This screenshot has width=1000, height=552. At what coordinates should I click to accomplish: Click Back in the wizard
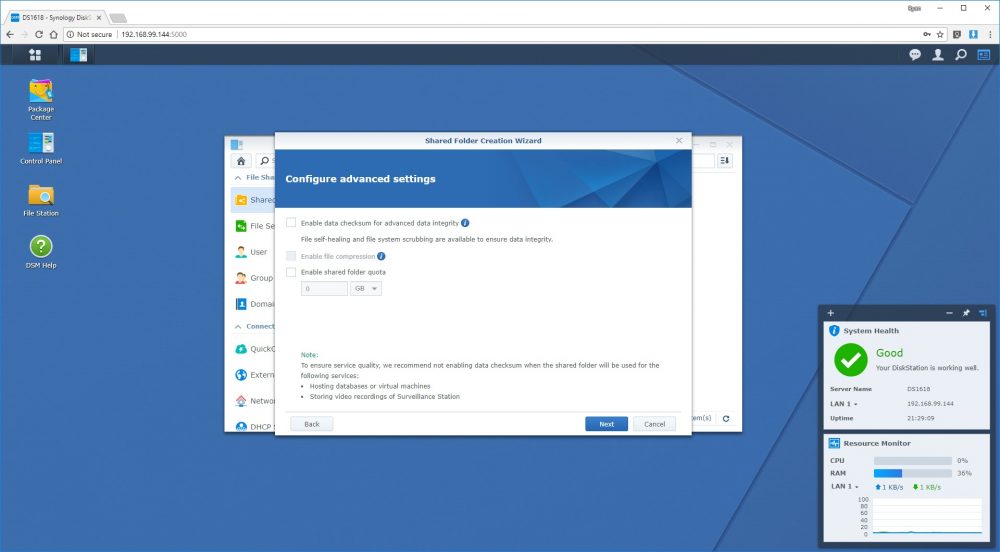click(x=312, y=424)
